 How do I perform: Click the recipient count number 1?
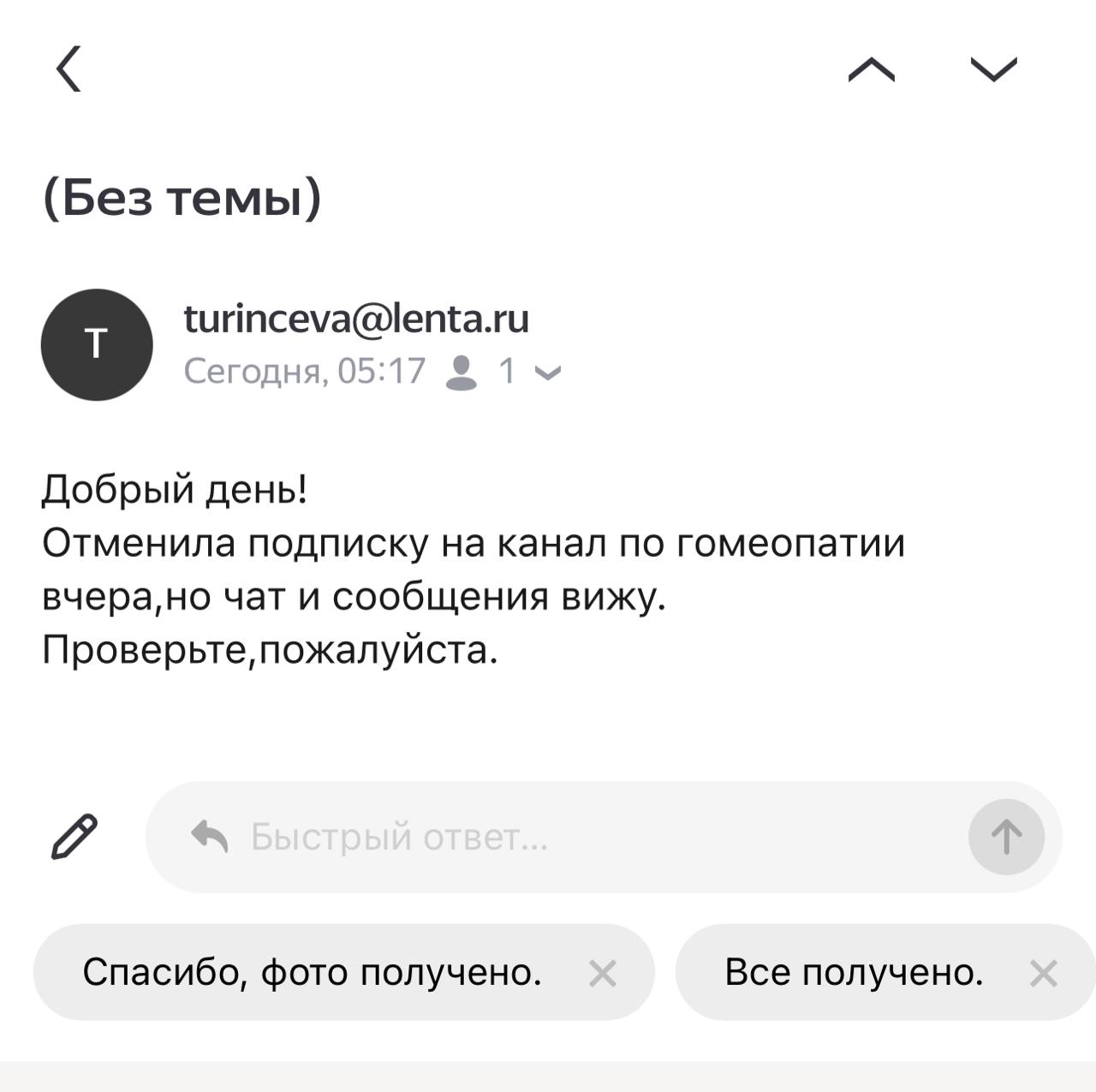507,372
